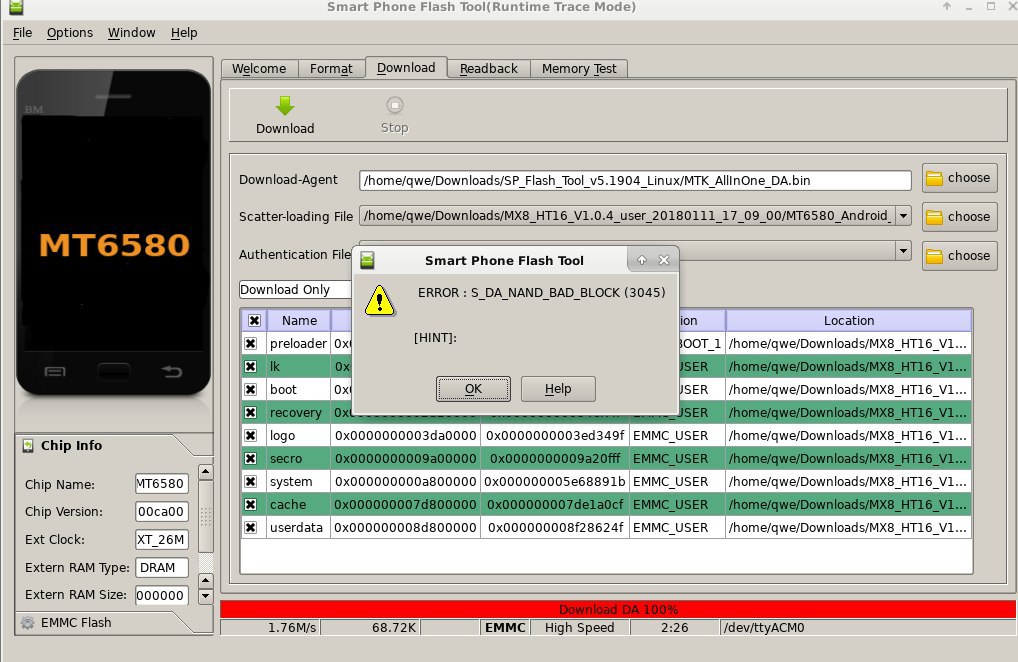Click folder icon for Authentication File choose
1018x662 pixels.
(x=934, y=256)
